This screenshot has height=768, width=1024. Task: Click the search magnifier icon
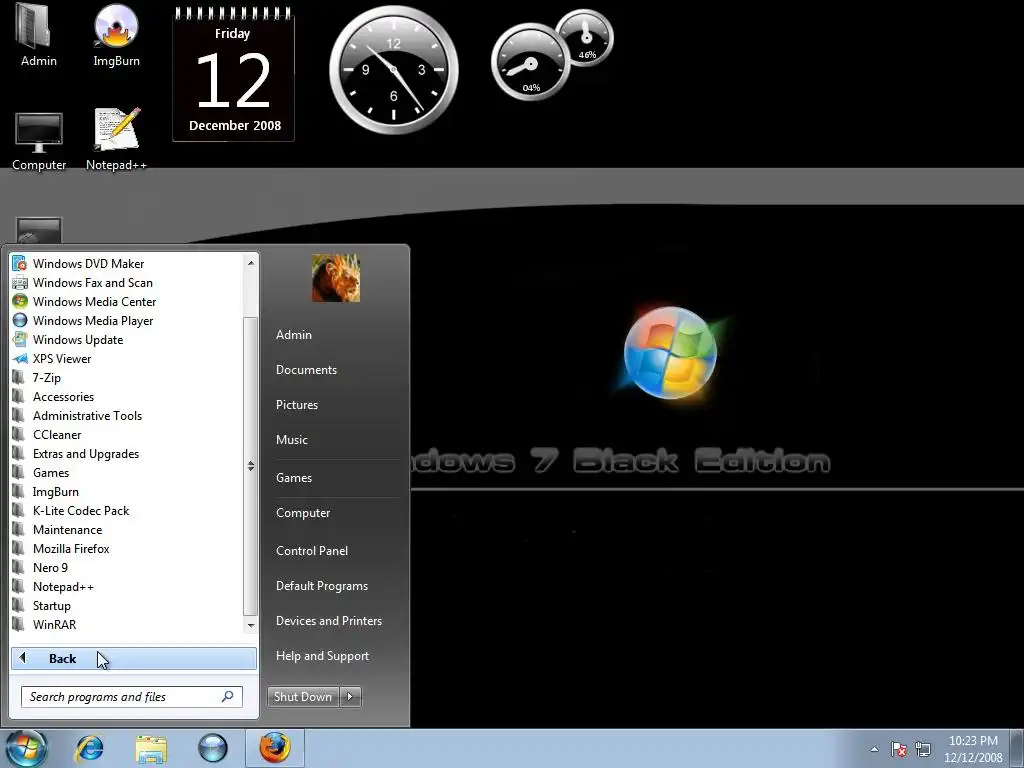(x=227, y=696)
